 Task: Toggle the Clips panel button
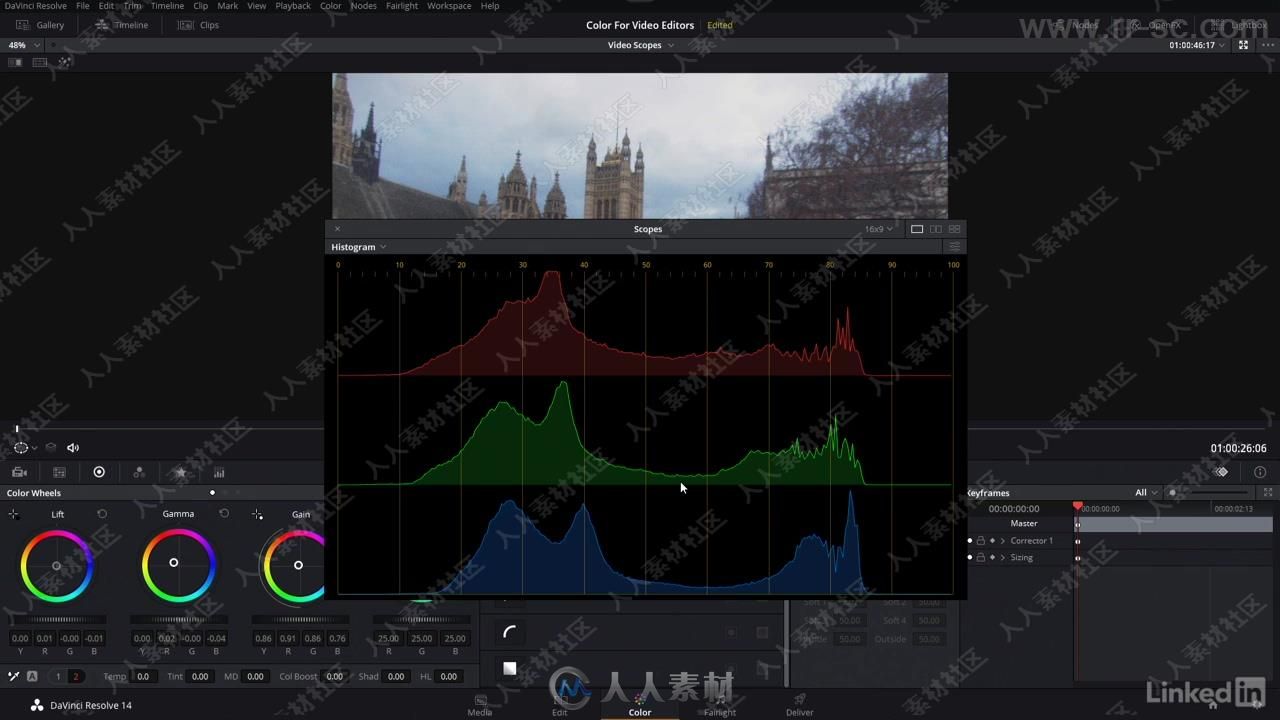tap(198, 25)
